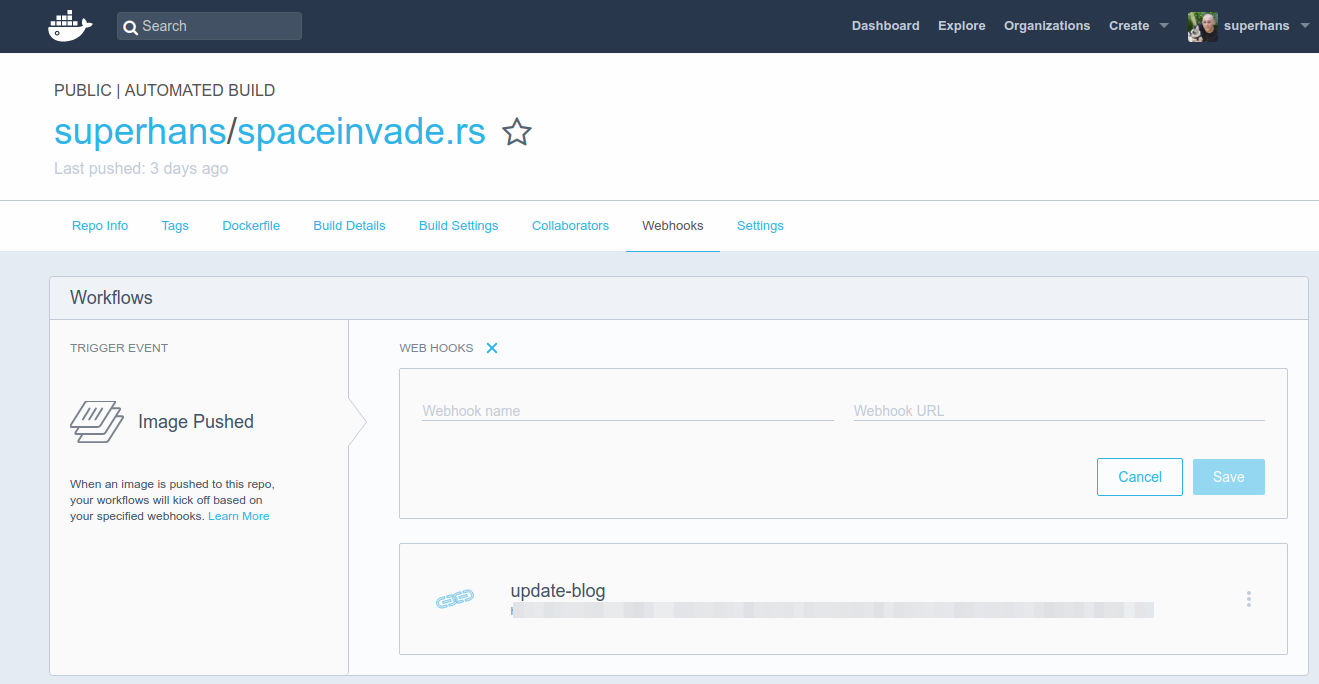Switch to Build Details tab

click(349, 226)
